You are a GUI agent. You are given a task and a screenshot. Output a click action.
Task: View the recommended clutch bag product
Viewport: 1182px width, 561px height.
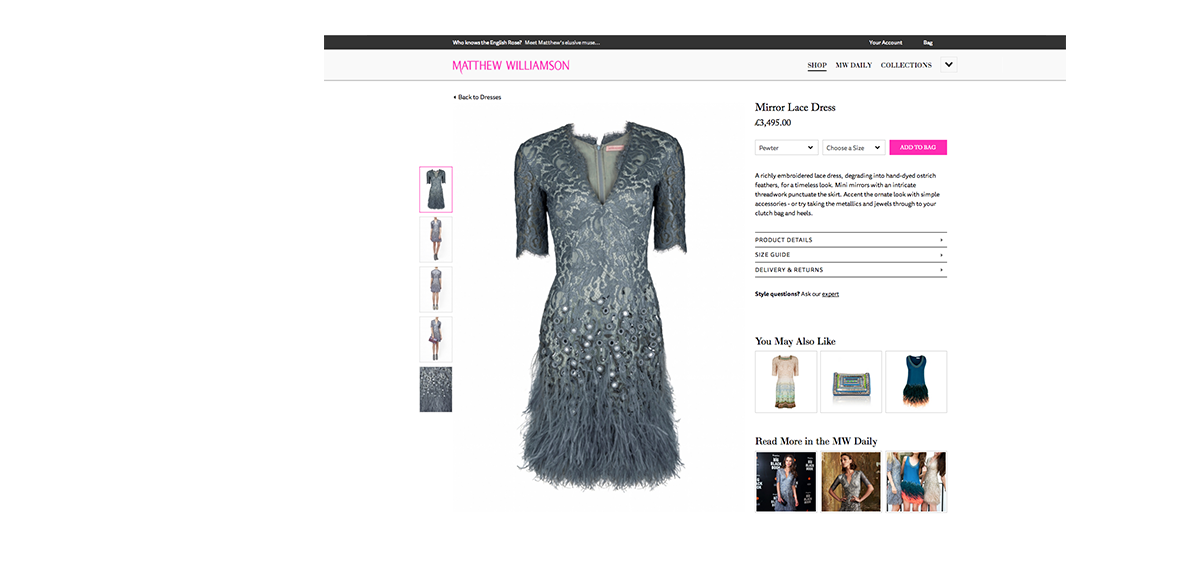pyautogui.click(x=851, y=381)
